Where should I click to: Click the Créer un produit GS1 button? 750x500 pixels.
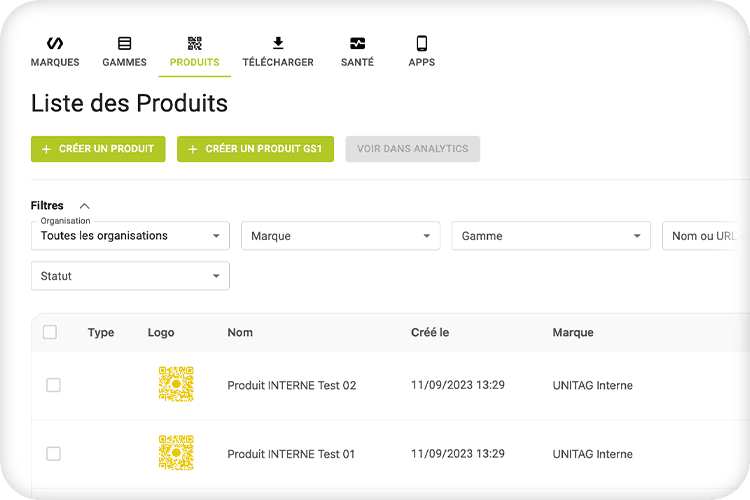click(255, 149)
